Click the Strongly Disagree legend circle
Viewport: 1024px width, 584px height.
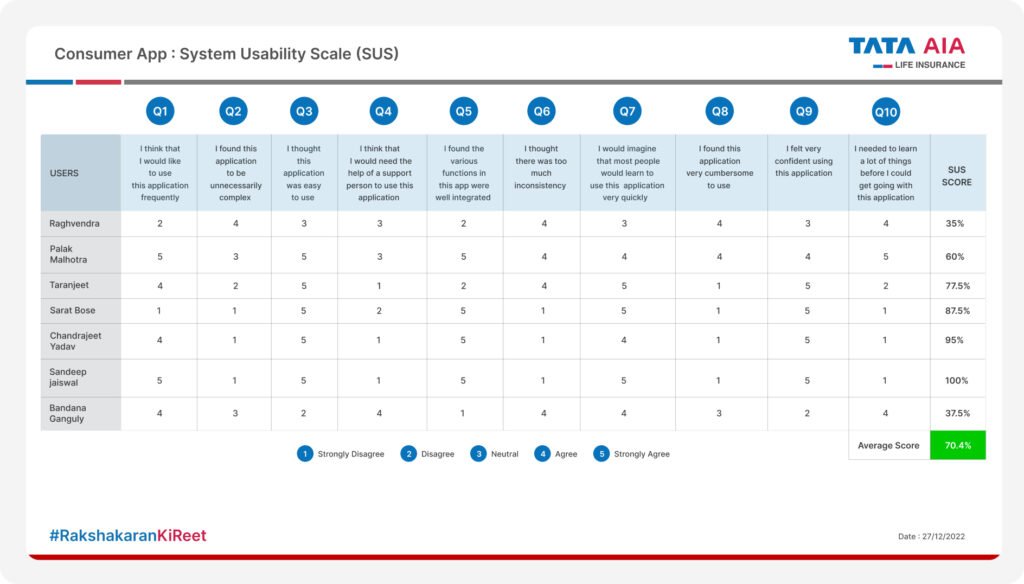click(x=305, y=454)
